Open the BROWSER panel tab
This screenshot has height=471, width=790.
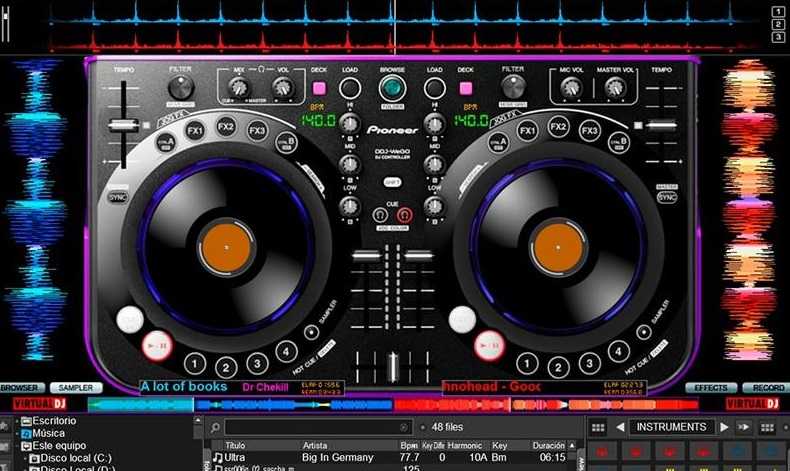22,388
